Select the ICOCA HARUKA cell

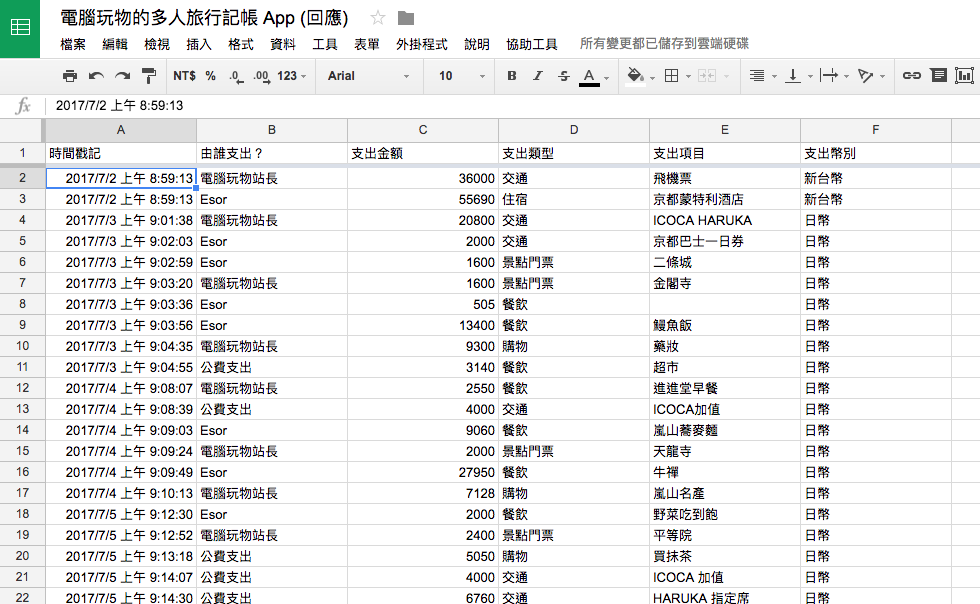point(725,220)
